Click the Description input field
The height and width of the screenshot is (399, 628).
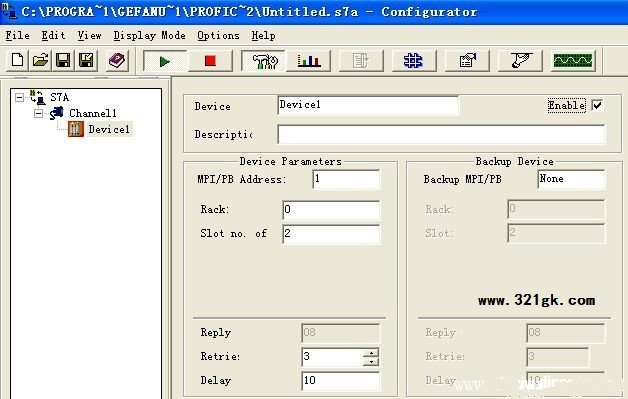pos(441,134)
